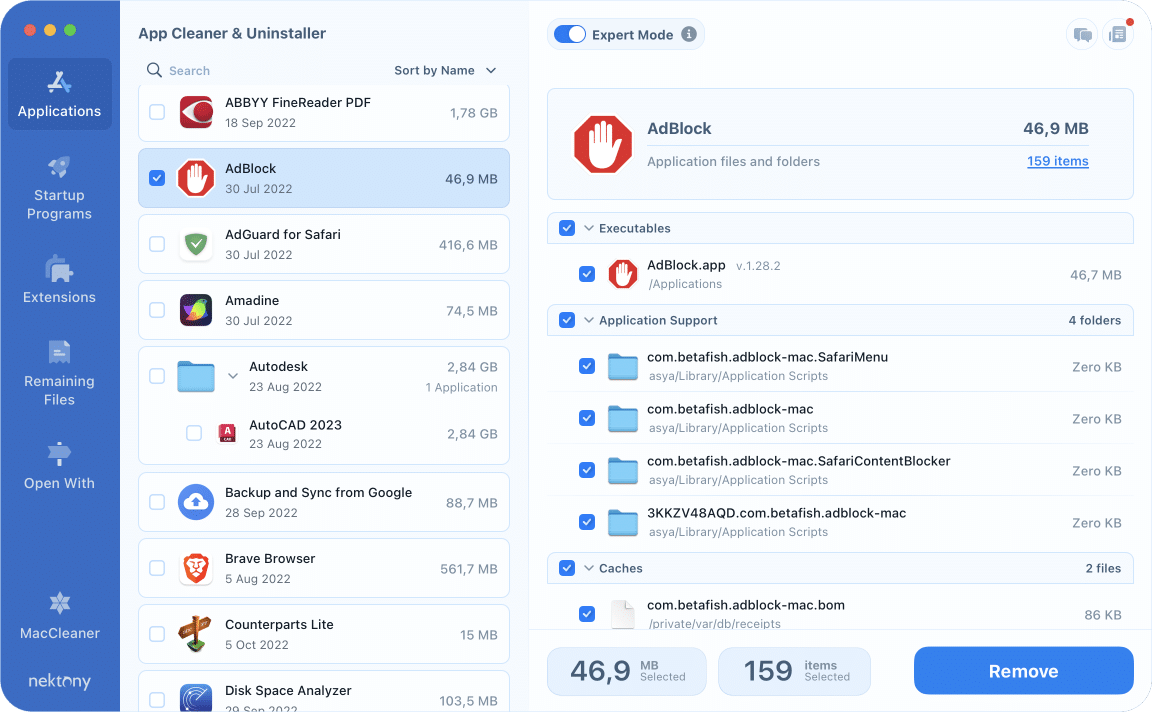This screenshot has height=712, width=1152.
Task: Select the Open With signpost icon
Action: (59, 454)
